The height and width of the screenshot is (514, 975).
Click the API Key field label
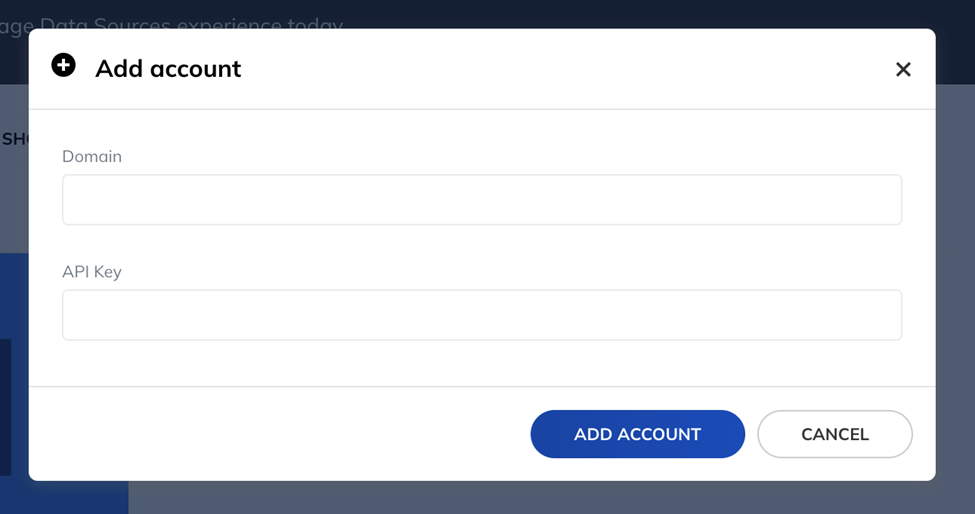(x=92, y=272)
